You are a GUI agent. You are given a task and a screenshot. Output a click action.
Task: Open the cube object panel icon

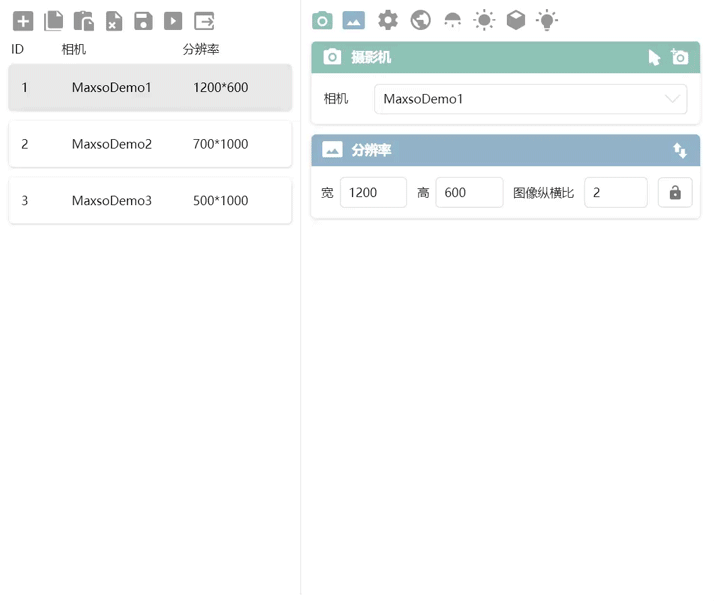pos(516,20)
